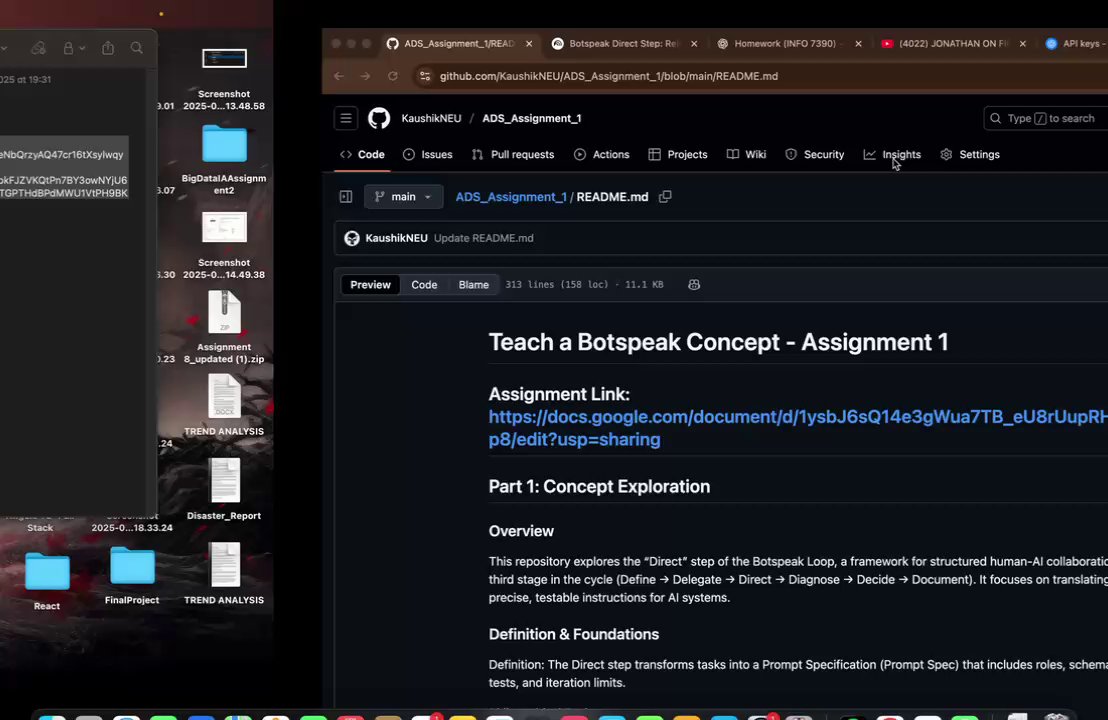Viewport: 1108px width, 720px height.
Task: Click the GitHub search field
Action: tap(1046, 118)
